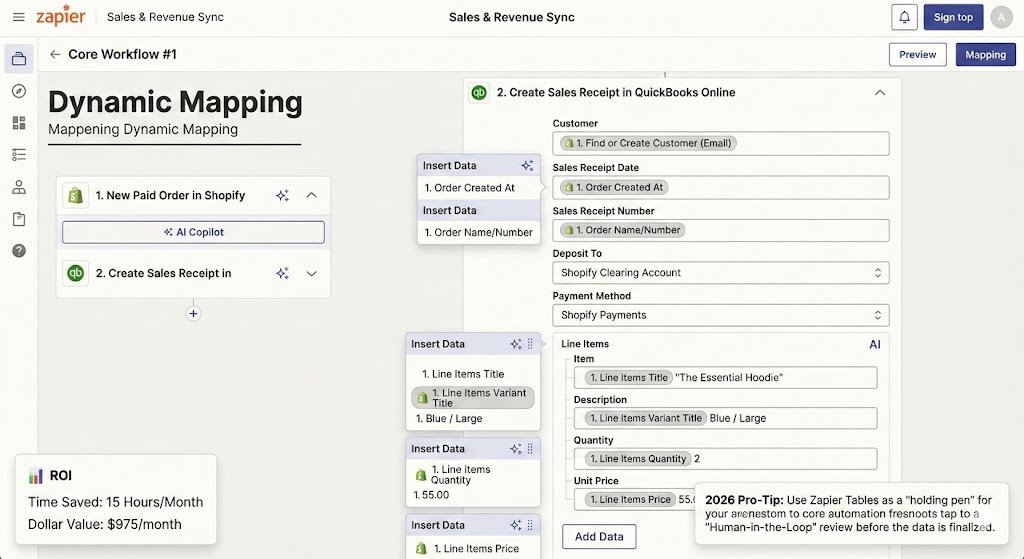
Task: Click the compass discover icon in sidebar
Action: pos(19,91)
